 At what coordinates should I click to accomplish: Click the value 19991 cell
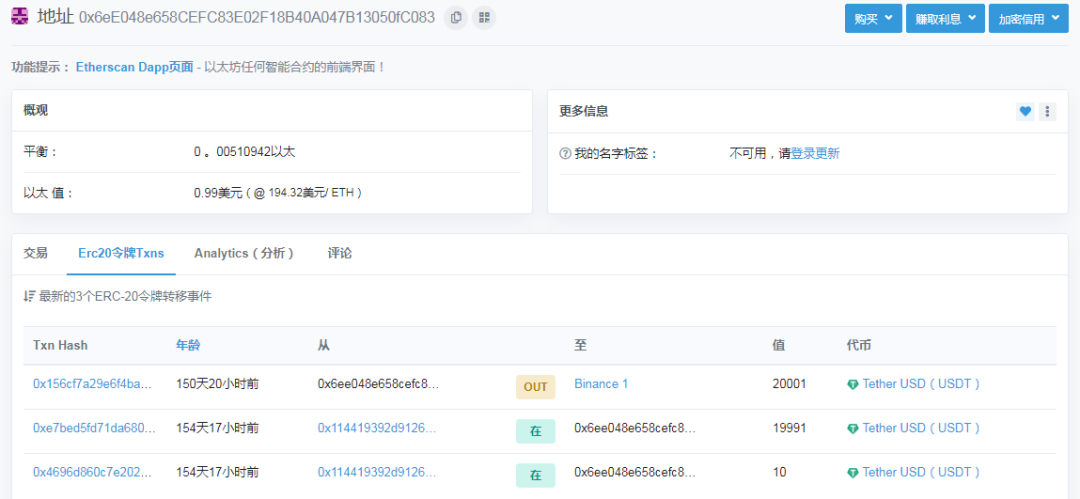click(x=789, y=428)
